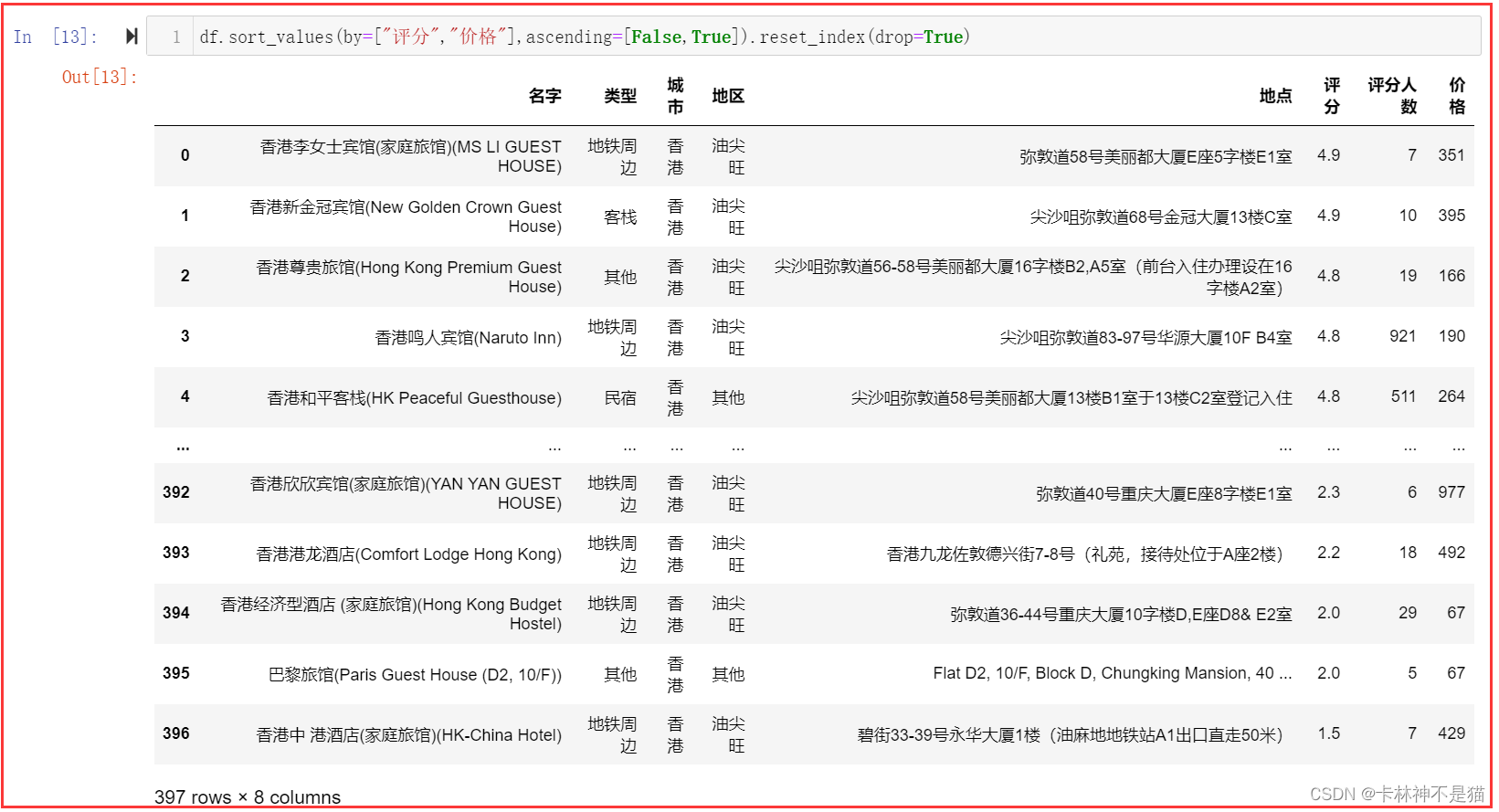
Task: Click the 价格 column header
Action: click(x=1457, y=96)
